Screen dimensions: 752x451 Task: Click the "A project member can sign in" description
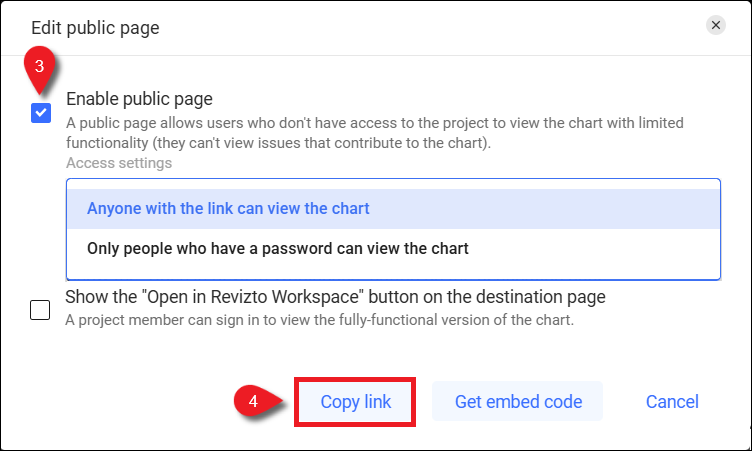(x=319, y=320)
